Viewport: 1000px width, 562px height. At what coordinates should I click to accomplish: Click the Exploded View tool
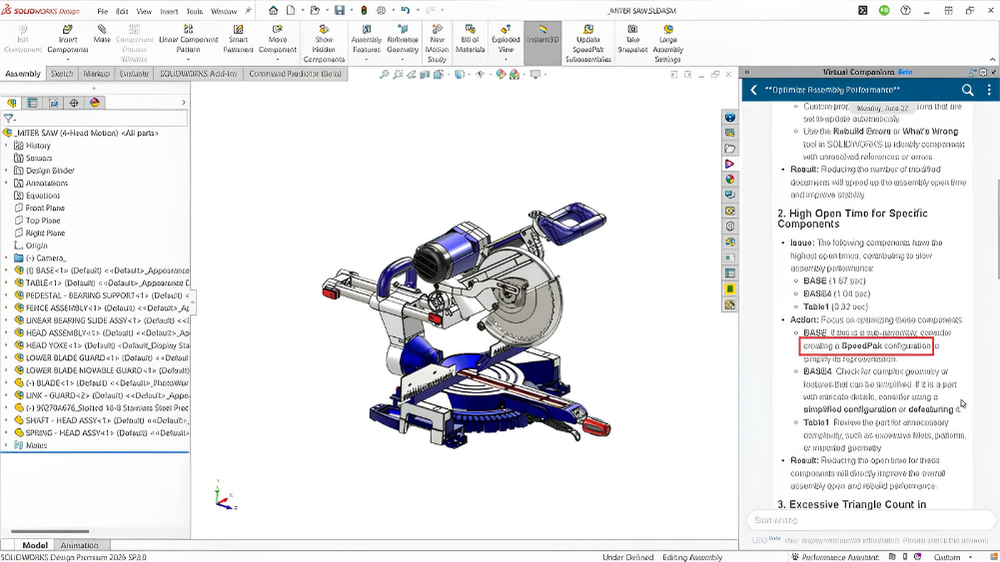click(506, 39)
